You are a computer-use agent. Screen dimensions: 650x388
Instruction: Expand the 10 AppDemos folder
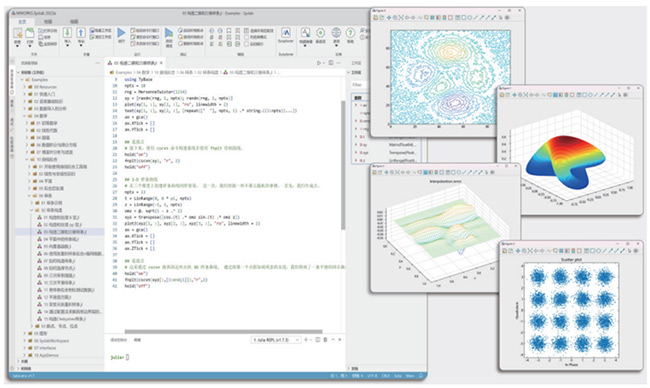click(x=24, y=355)
